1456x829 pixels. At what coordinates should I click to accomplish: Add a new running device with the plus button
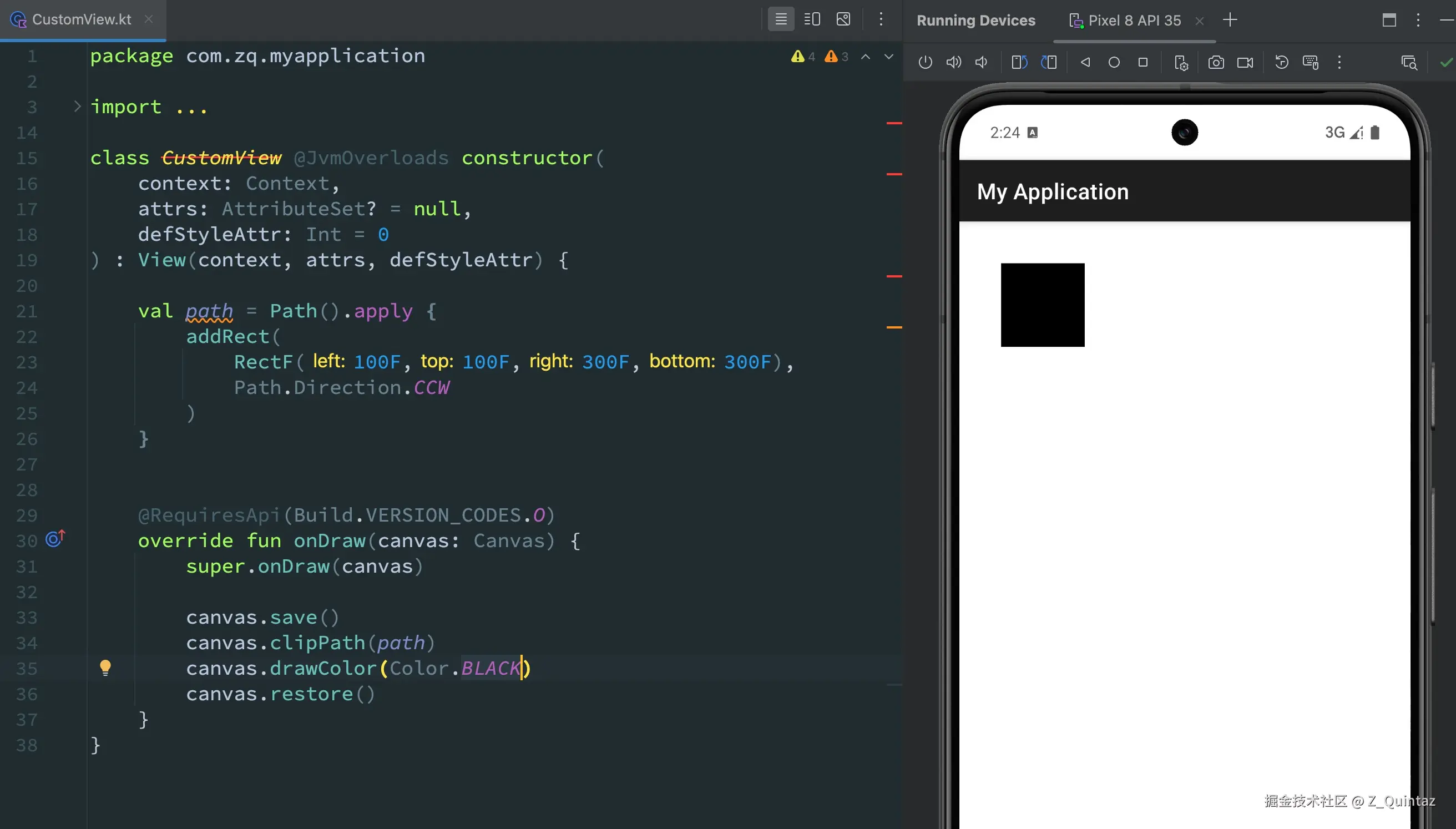[1230, 21]
